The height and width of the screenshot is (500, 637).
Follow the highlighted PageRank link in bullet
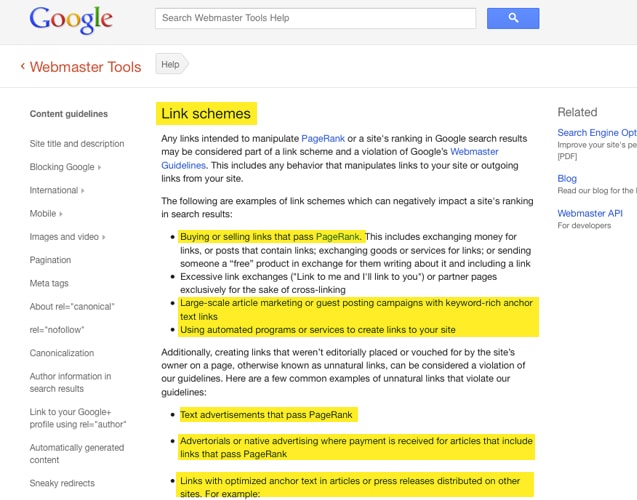[338, 237]
